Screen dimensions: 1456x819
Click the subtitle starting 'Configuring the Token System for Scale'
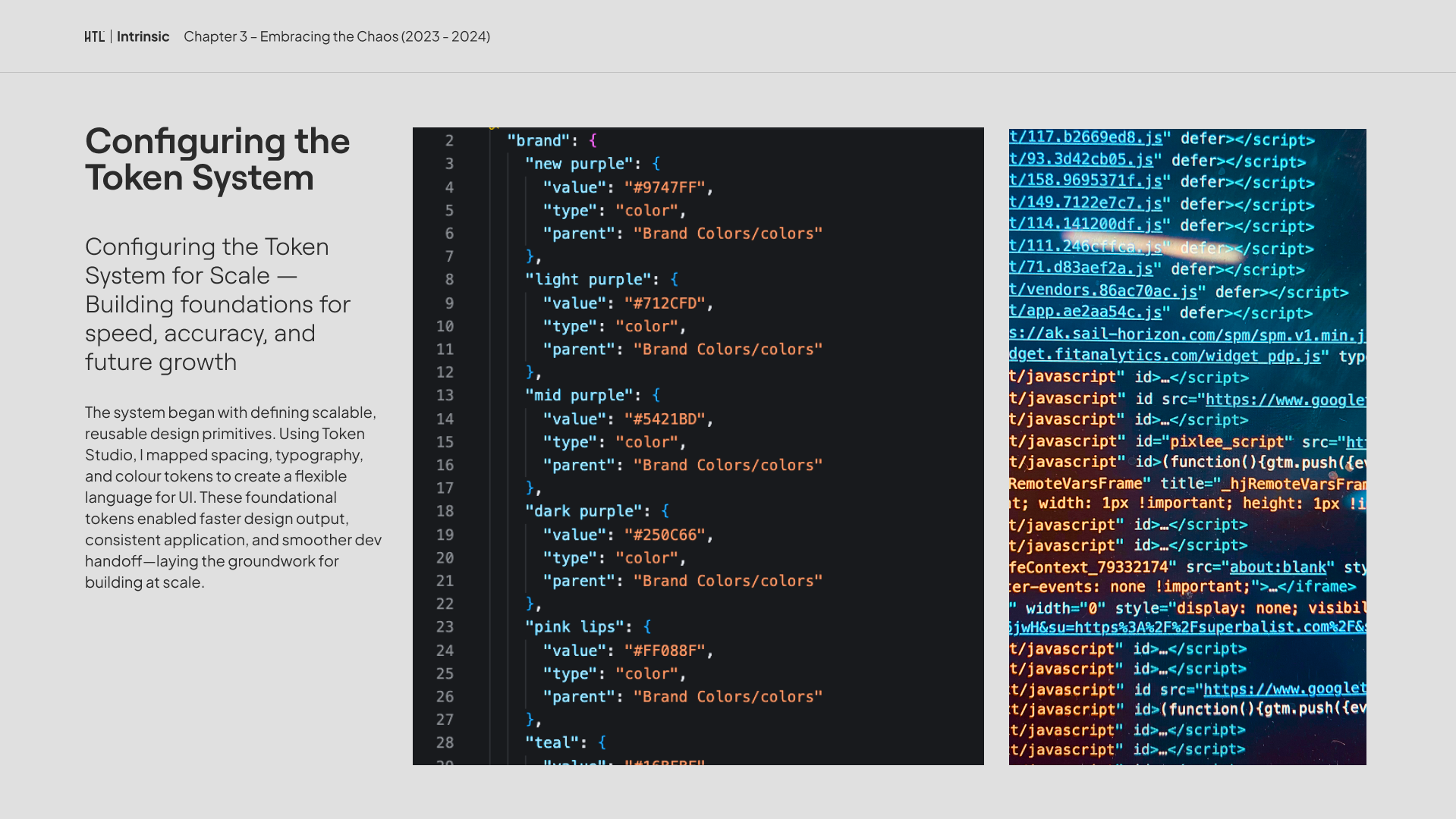click(x=218, y=304)
